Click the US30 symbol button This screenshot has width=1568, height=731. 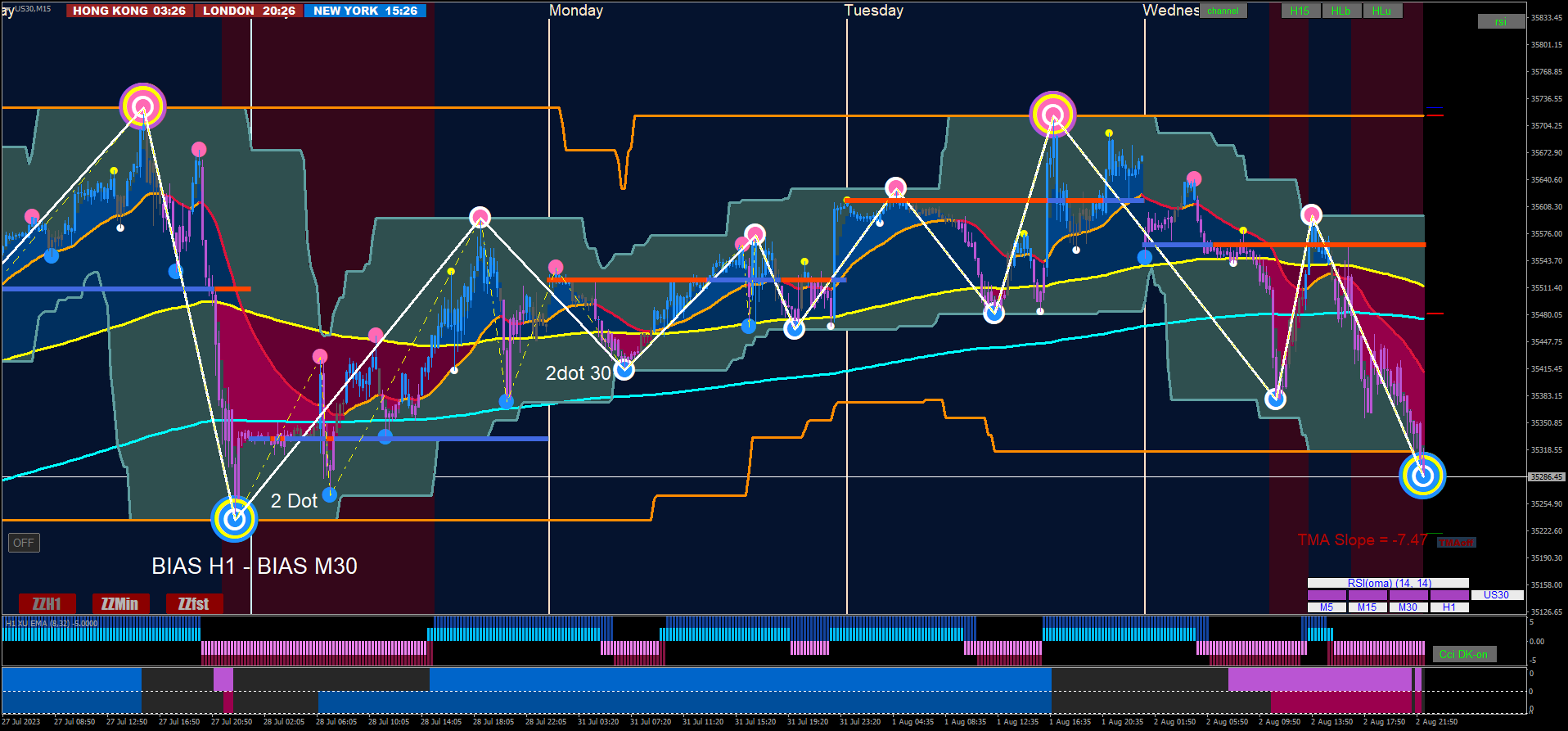(x=1497, y=595)
